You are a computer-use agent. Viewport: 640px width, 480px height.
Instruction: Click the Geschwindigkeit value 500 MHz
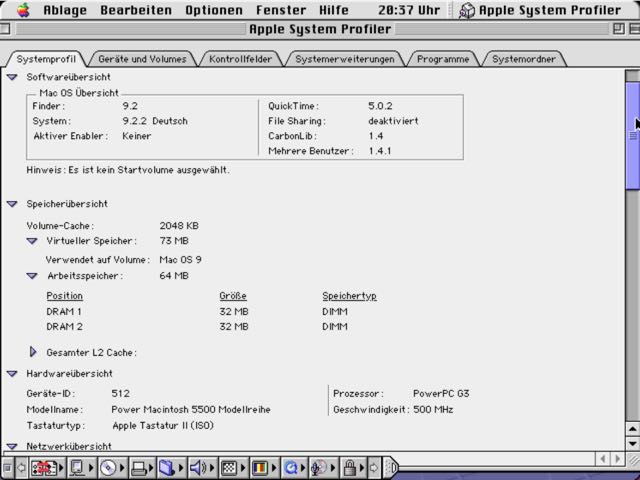coord(433,409)
